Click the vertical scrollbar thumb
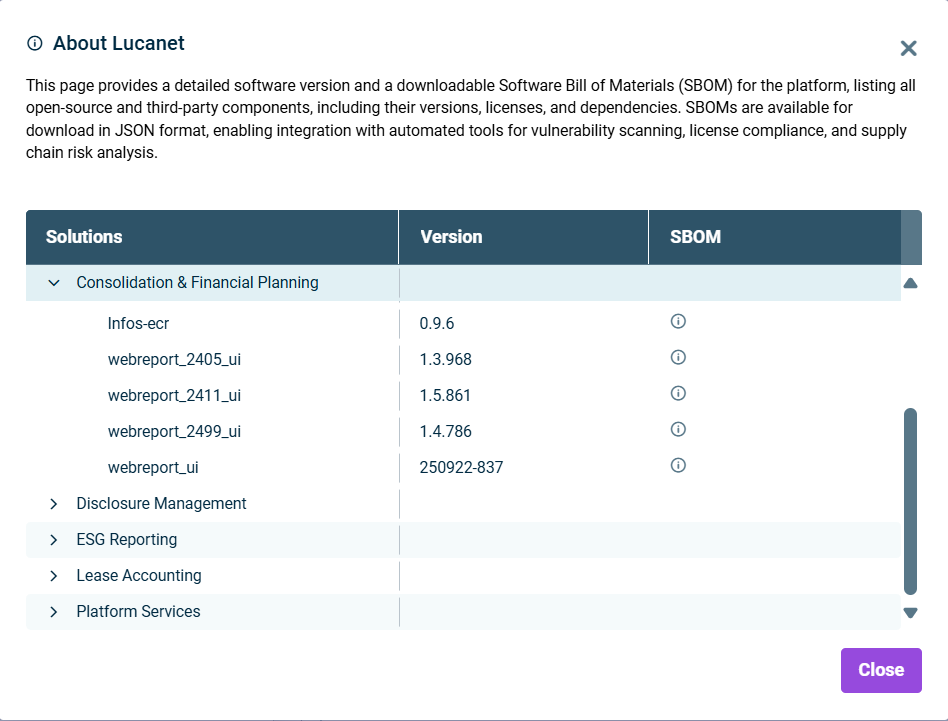Screen dimensions: 948x721 (x=910, y=500)
